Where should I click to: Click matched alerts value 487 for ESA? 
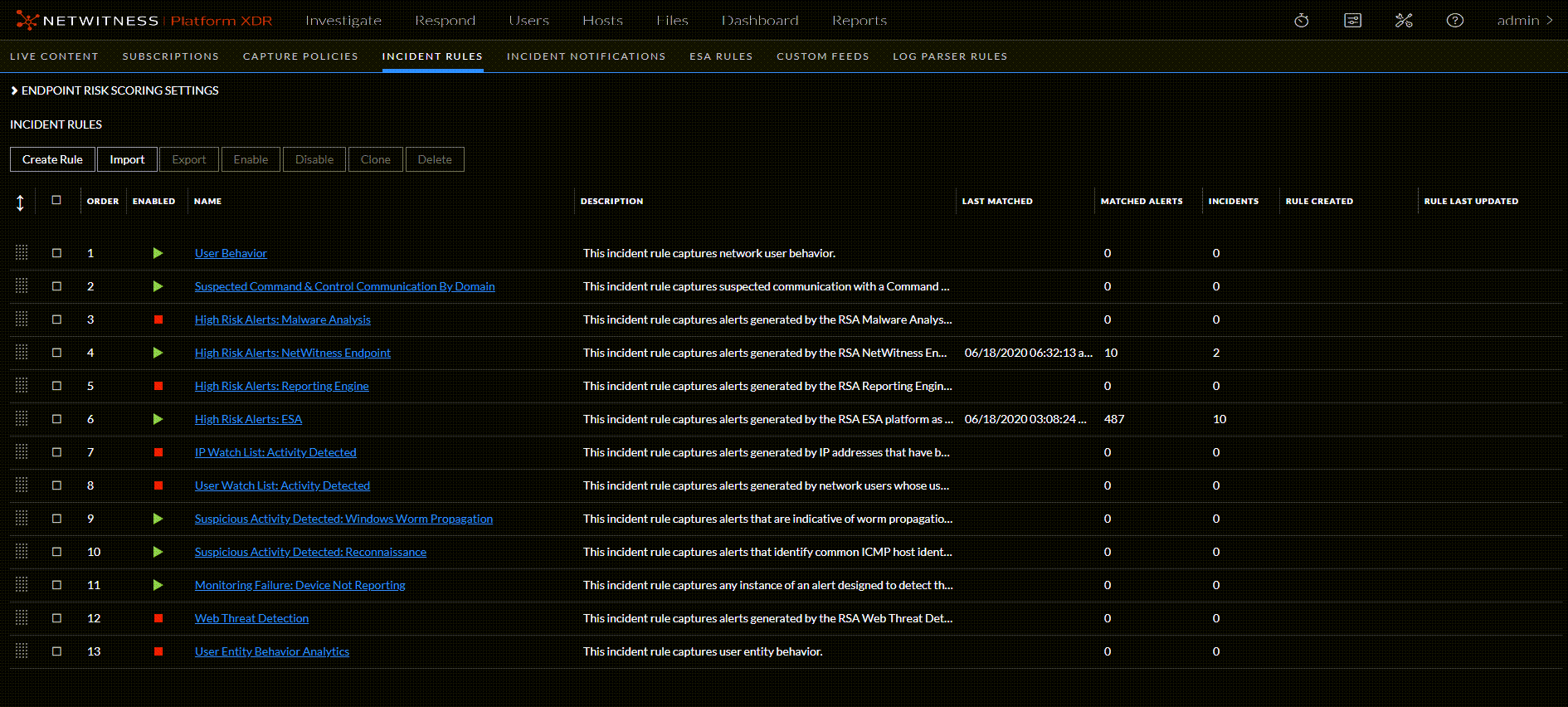[x=1114, y=419]
